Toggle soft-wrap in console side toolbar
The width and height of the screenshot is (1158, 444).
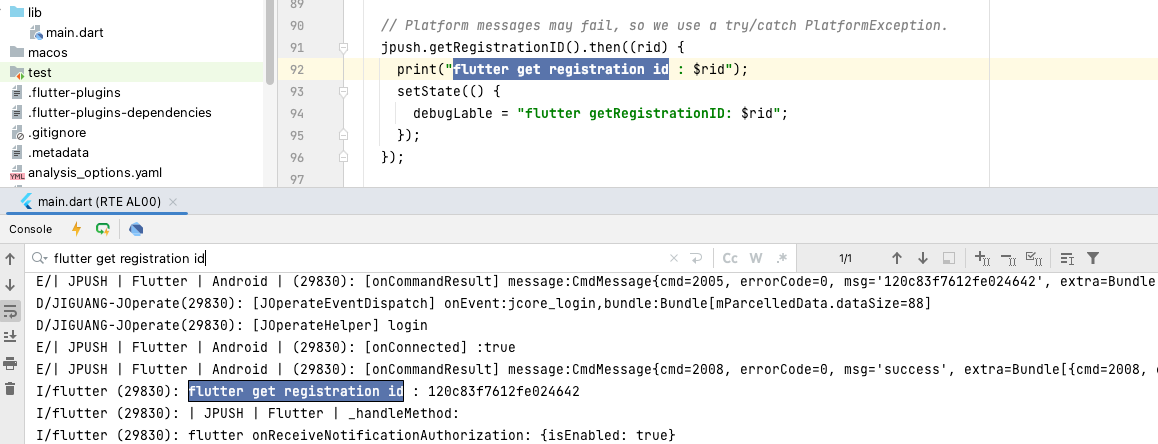click(x=10, y=311)
